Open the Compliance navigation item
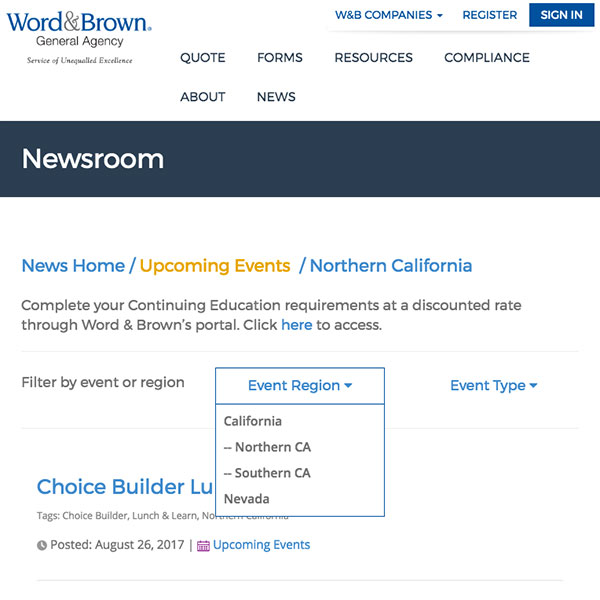 click(x=487, y=58)
